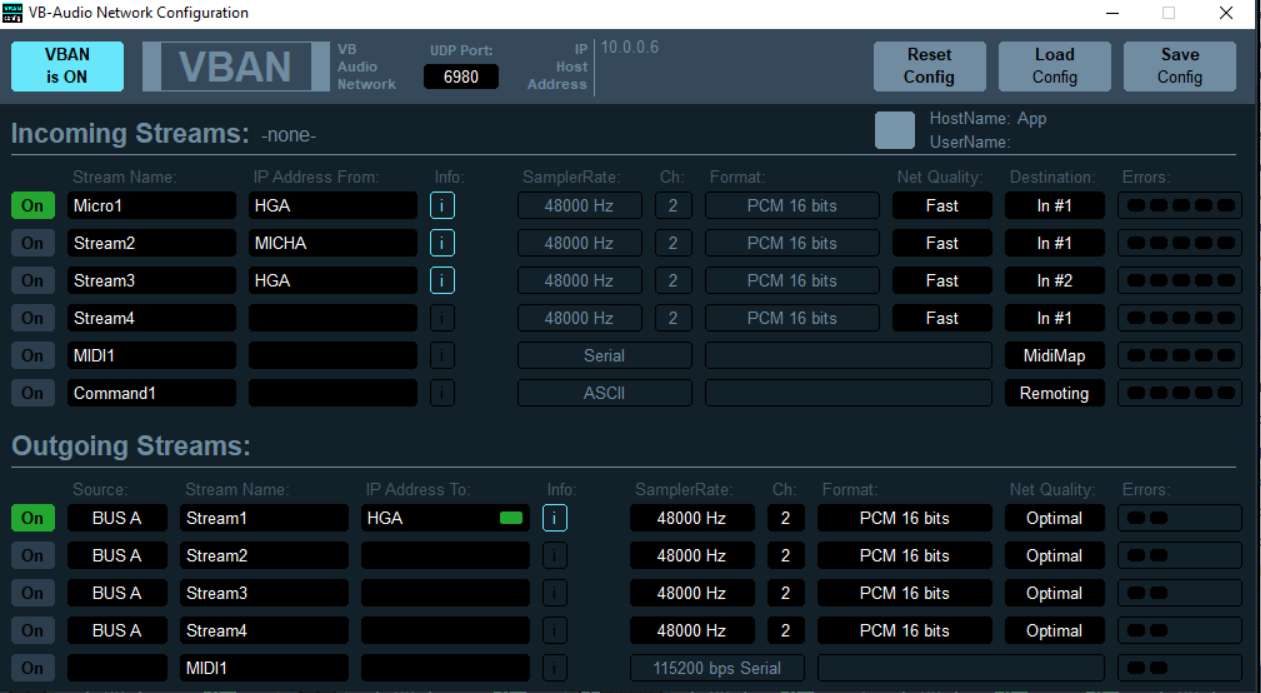
Task: Click HostName: App label
Action: click(988, 118)
